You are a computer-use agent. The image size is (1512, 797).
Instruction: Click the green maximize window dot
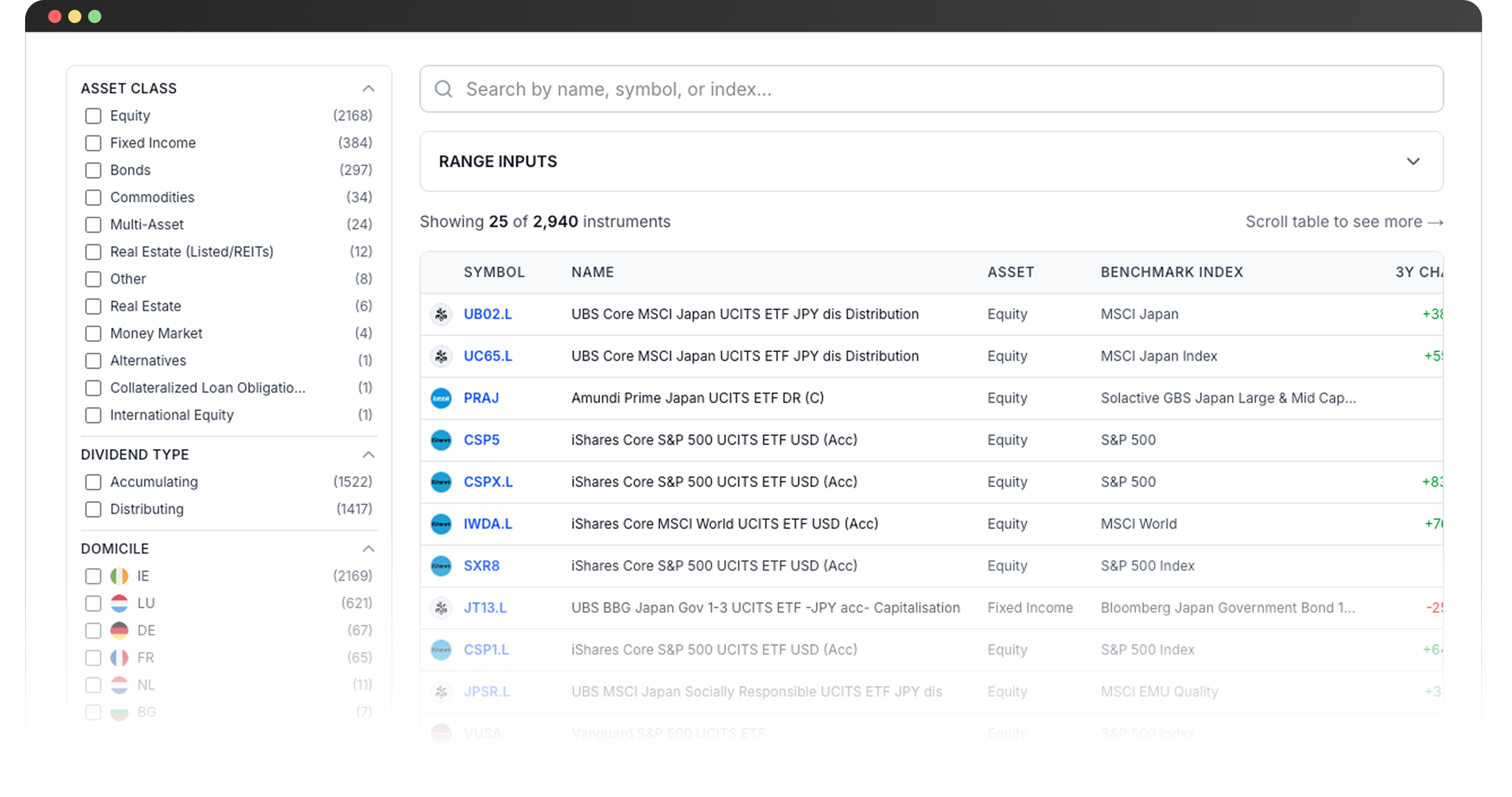pyautogui.click(x=95, y=16)
